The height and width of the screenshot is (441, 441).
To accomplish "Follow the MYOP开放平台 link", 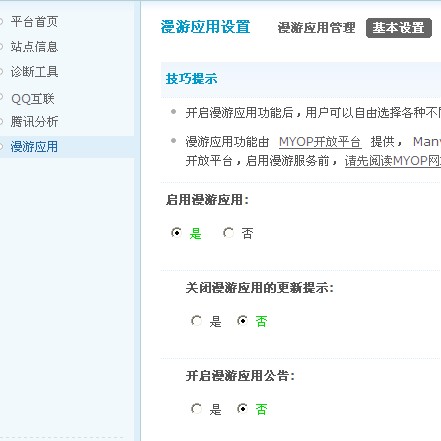I will [320, 142].
